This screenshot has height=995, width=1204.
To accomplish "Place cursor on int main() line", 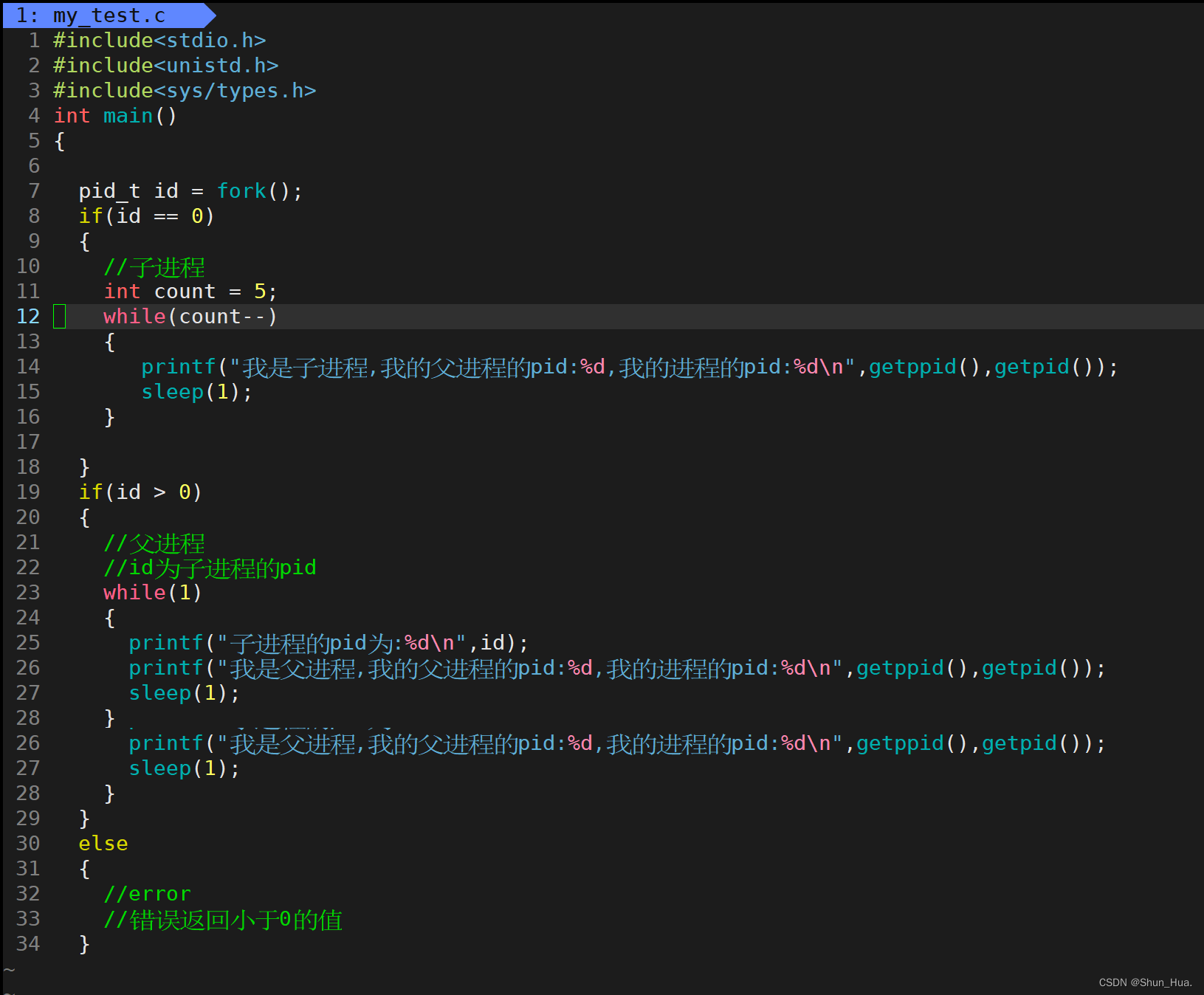I will click(115, 116).
